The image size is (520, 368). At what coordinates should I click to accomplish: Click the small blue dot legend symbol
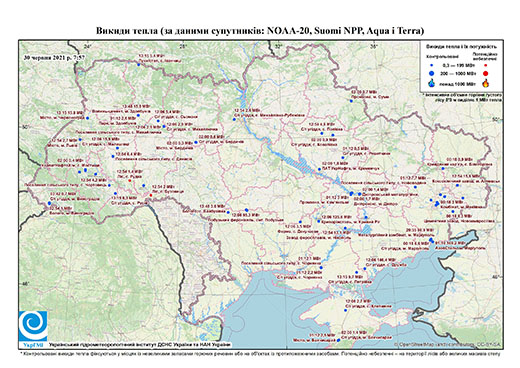click(432, 66)
